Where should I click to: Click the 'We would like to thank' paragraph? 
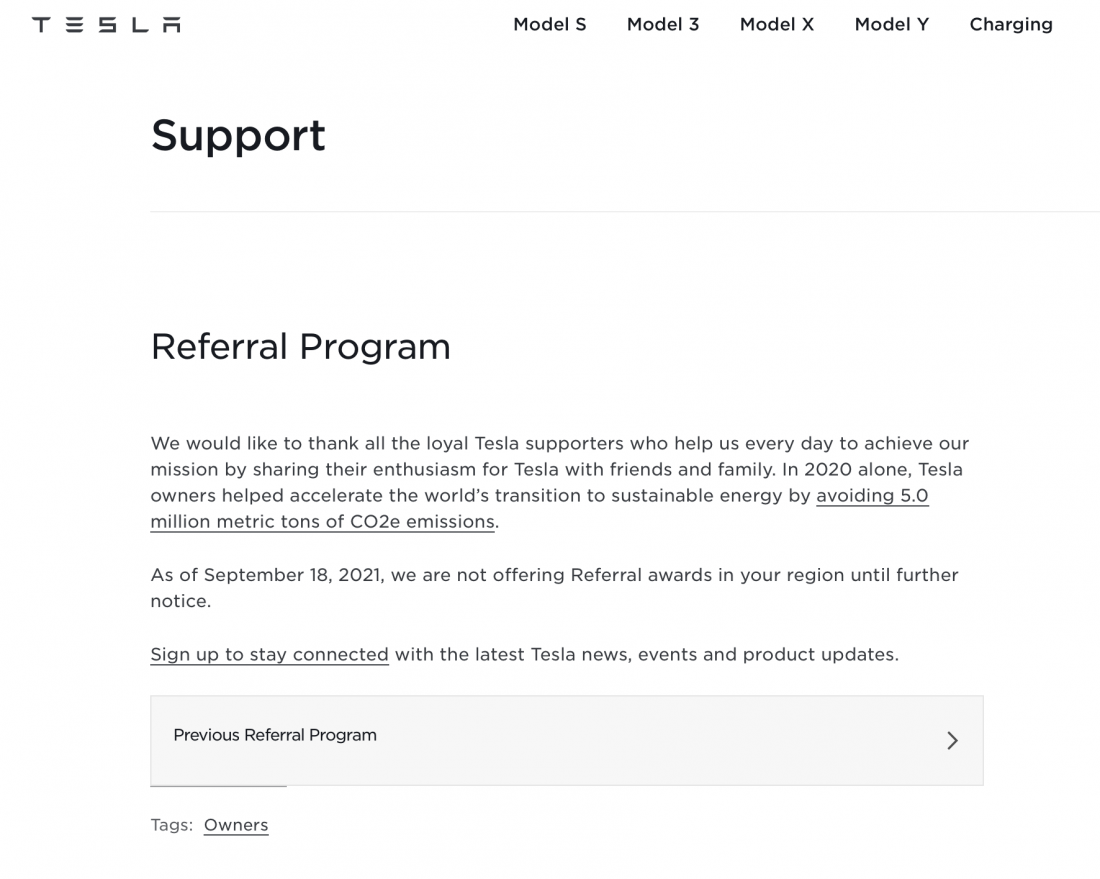pos(559,444)
